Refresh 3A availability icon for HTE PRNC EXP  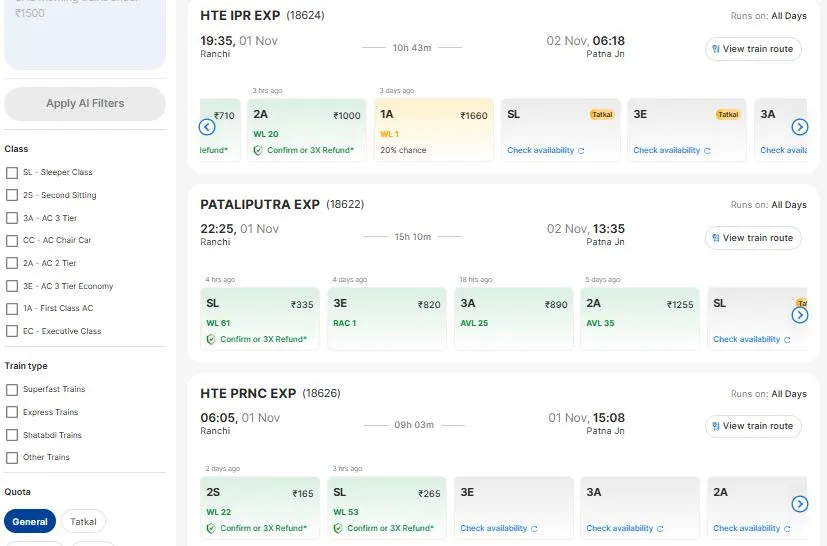660,529
